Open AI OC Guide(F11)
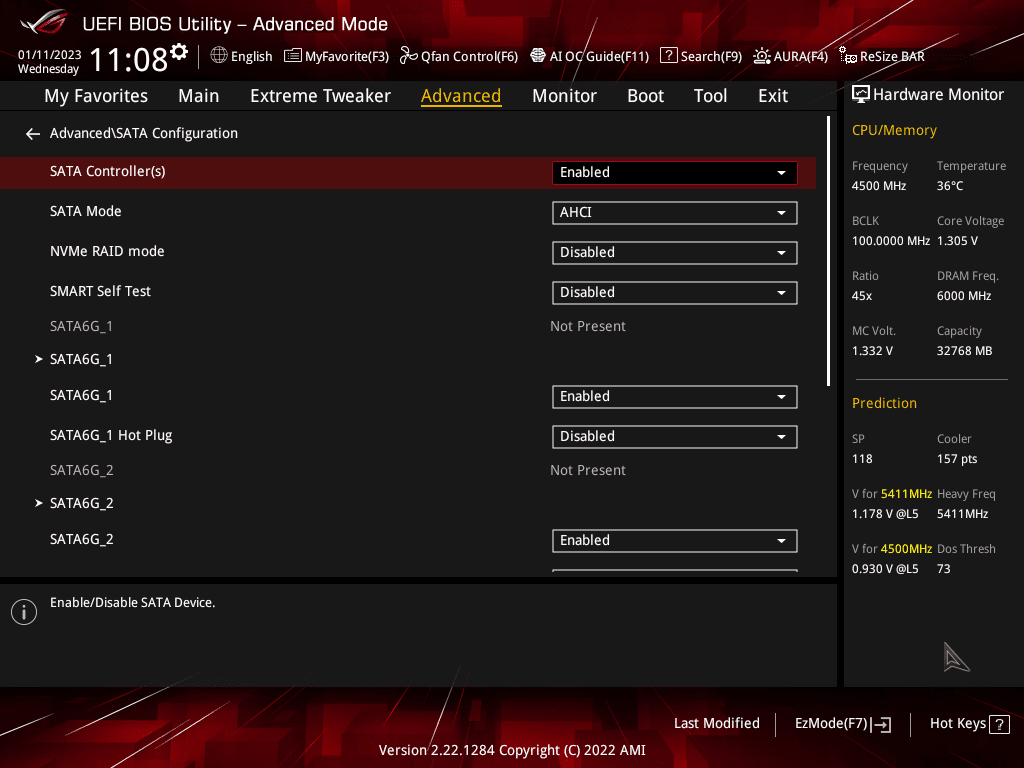Screen dimensions: 1024x768 tap(589, 56)
